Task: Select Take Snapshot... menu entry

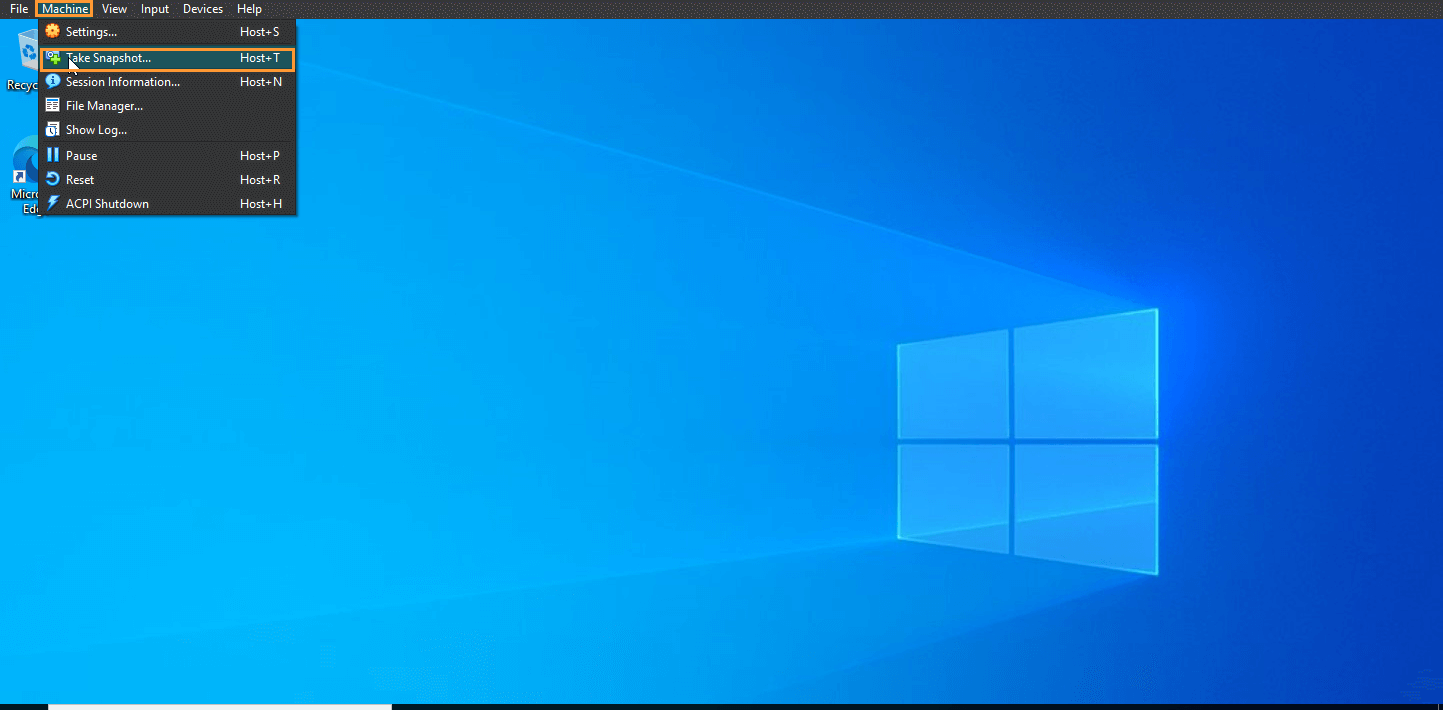Action: point(167,58)
